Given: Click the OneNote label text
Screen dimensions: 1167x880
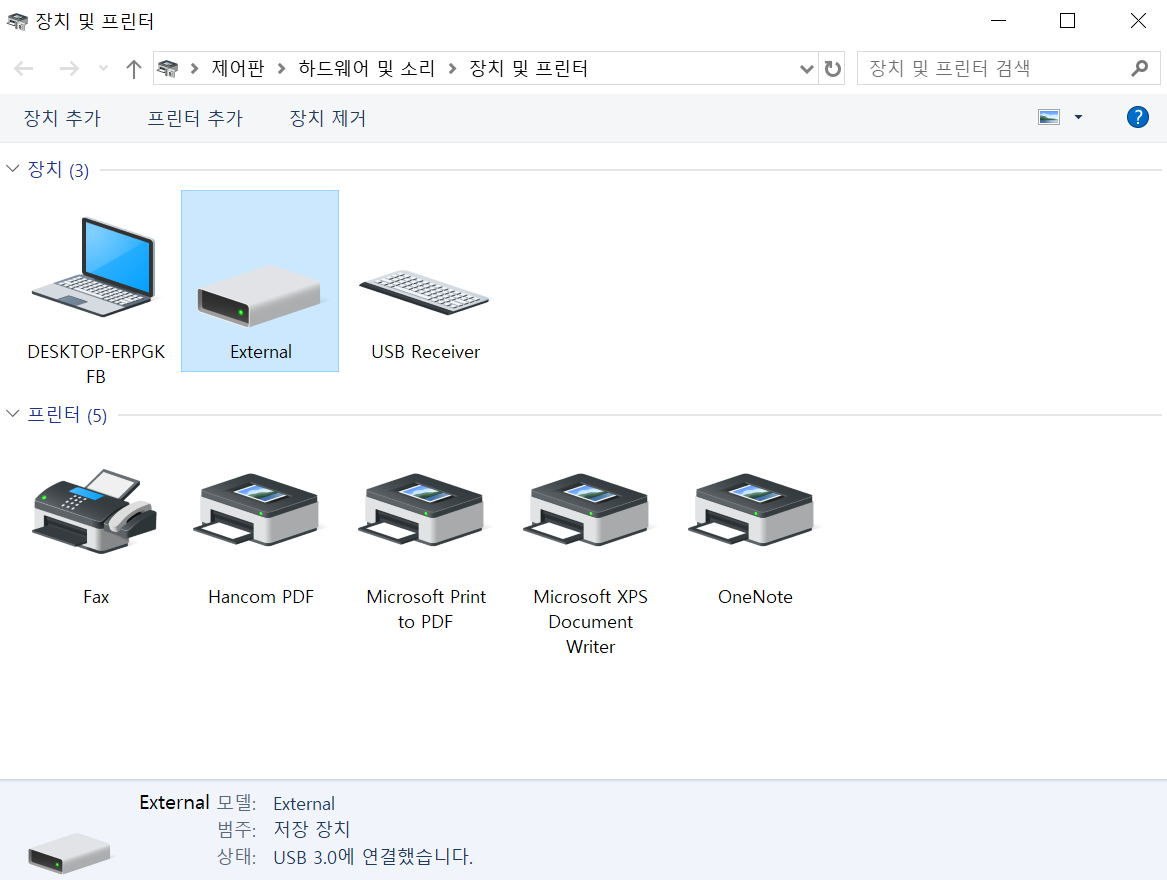Looking at the screenshot, I should pyautogui.click(x=755, y=597).
